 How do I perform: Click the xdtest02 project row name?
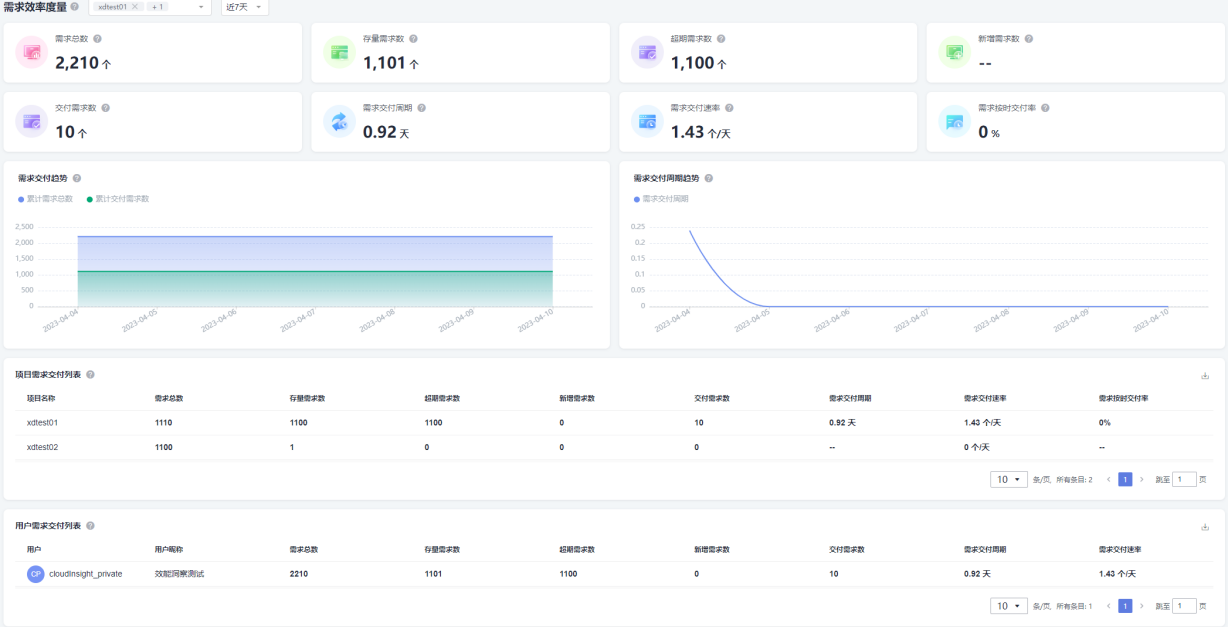tap(42, 447)
